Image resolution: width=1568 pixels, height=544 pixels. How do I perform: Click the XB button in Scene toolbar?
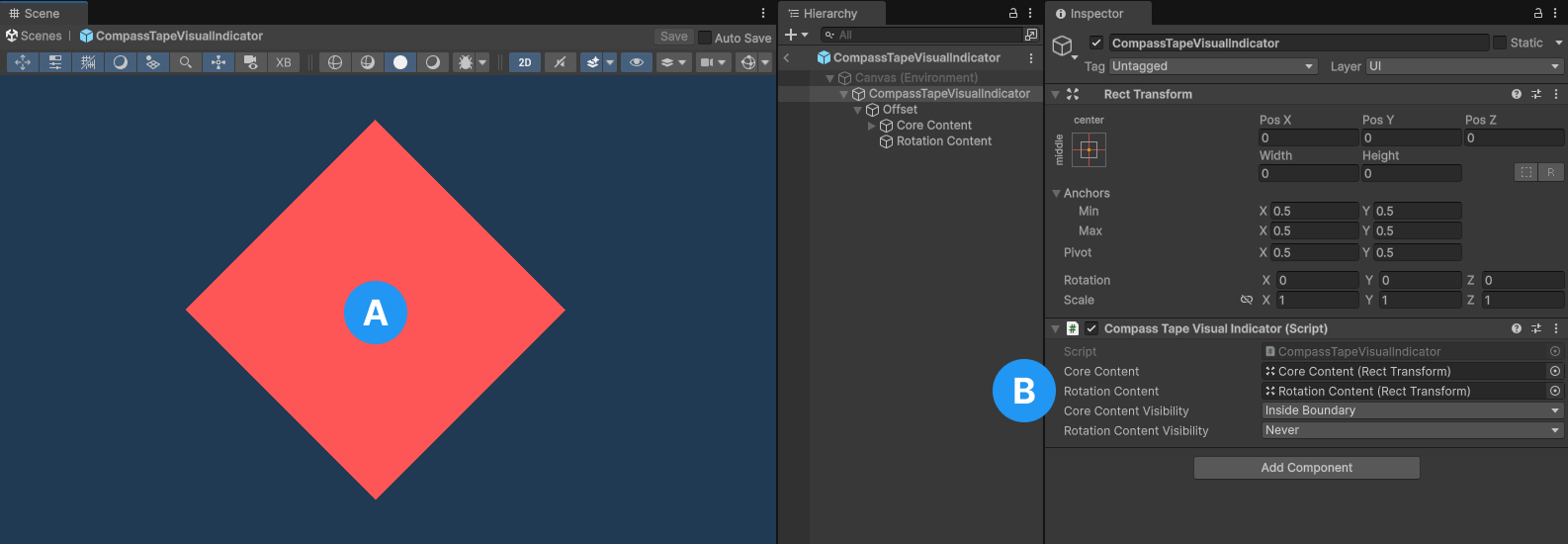[284, 62]
